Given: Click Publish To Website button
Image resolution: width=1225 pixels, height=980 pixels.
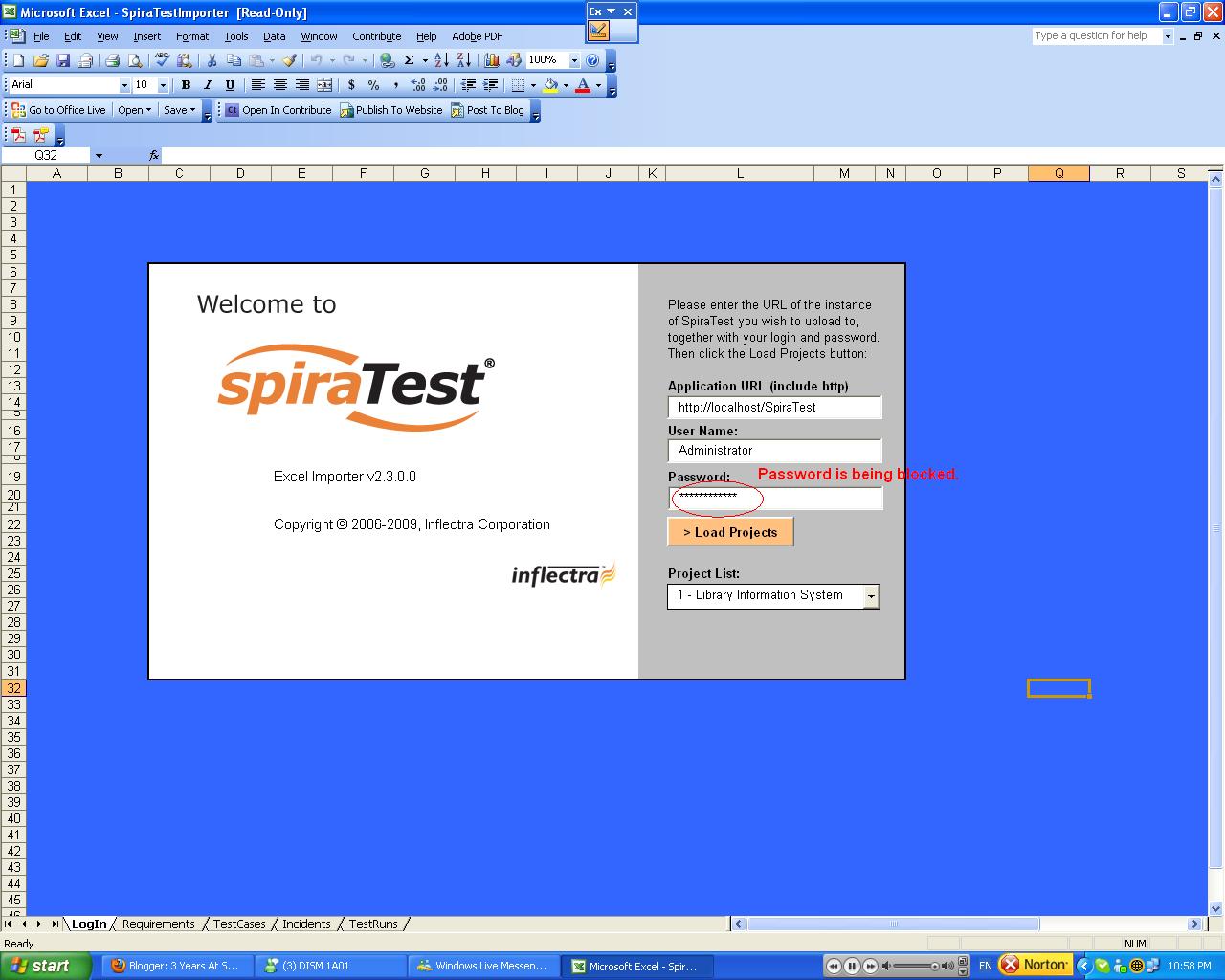Looking at the screenshot, I should [x=391, y=110].
